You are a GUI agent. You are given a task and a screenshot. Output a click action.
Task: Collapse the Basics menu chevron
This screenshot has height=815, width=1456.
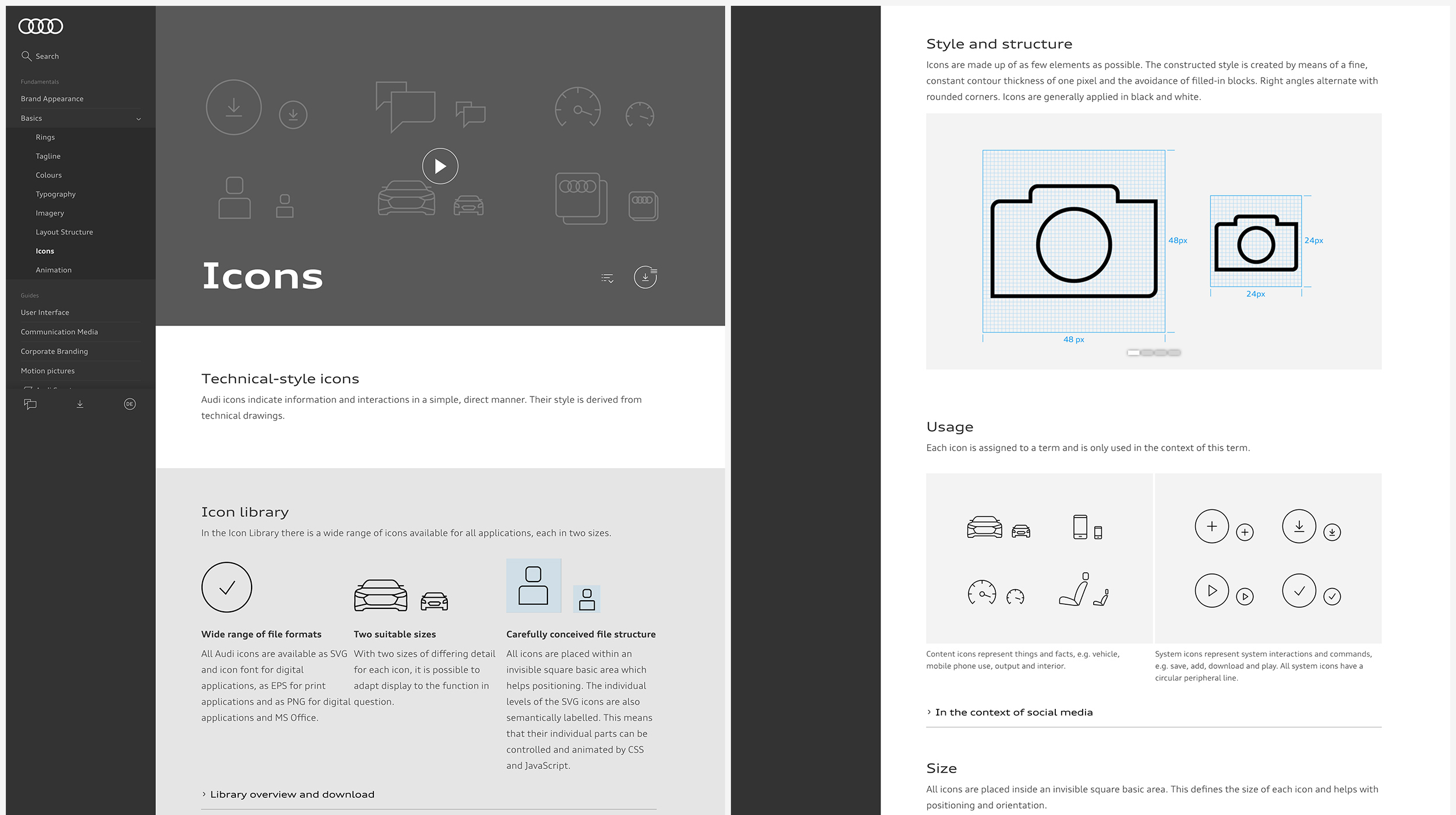click(x=139, y=119)
